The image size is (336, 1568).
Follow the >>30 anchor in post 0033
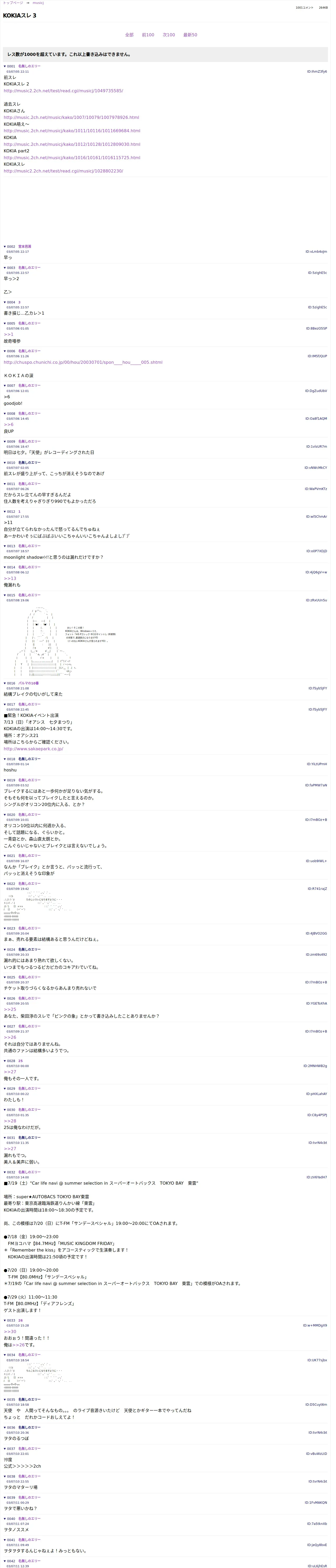coord(10,1331)
